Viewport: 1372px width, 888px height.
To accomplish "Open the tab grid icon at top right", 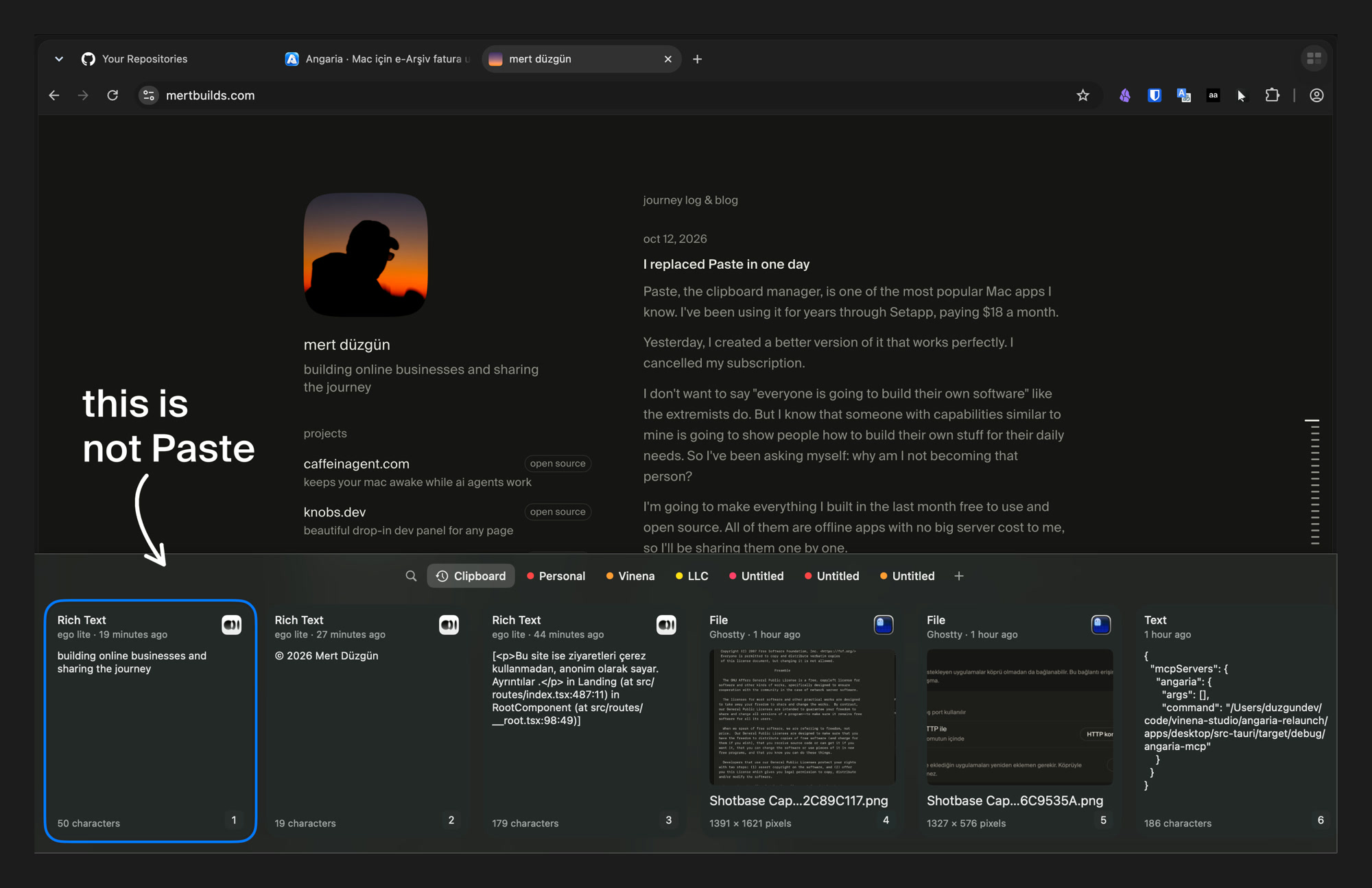I will (1314, 59).
